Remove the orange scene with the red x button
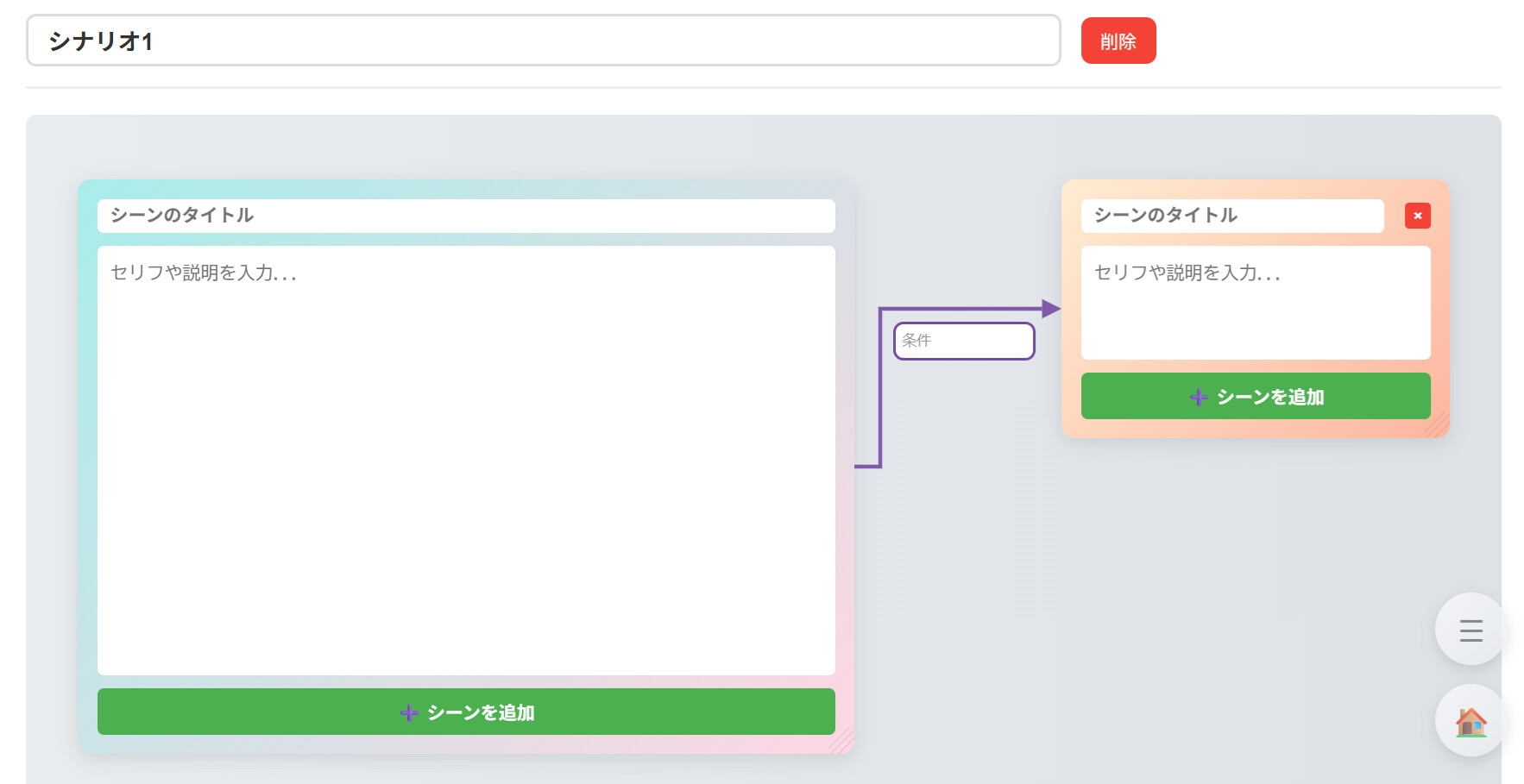The height and width of the screenshot is (784, 1524). (1417, 216)
